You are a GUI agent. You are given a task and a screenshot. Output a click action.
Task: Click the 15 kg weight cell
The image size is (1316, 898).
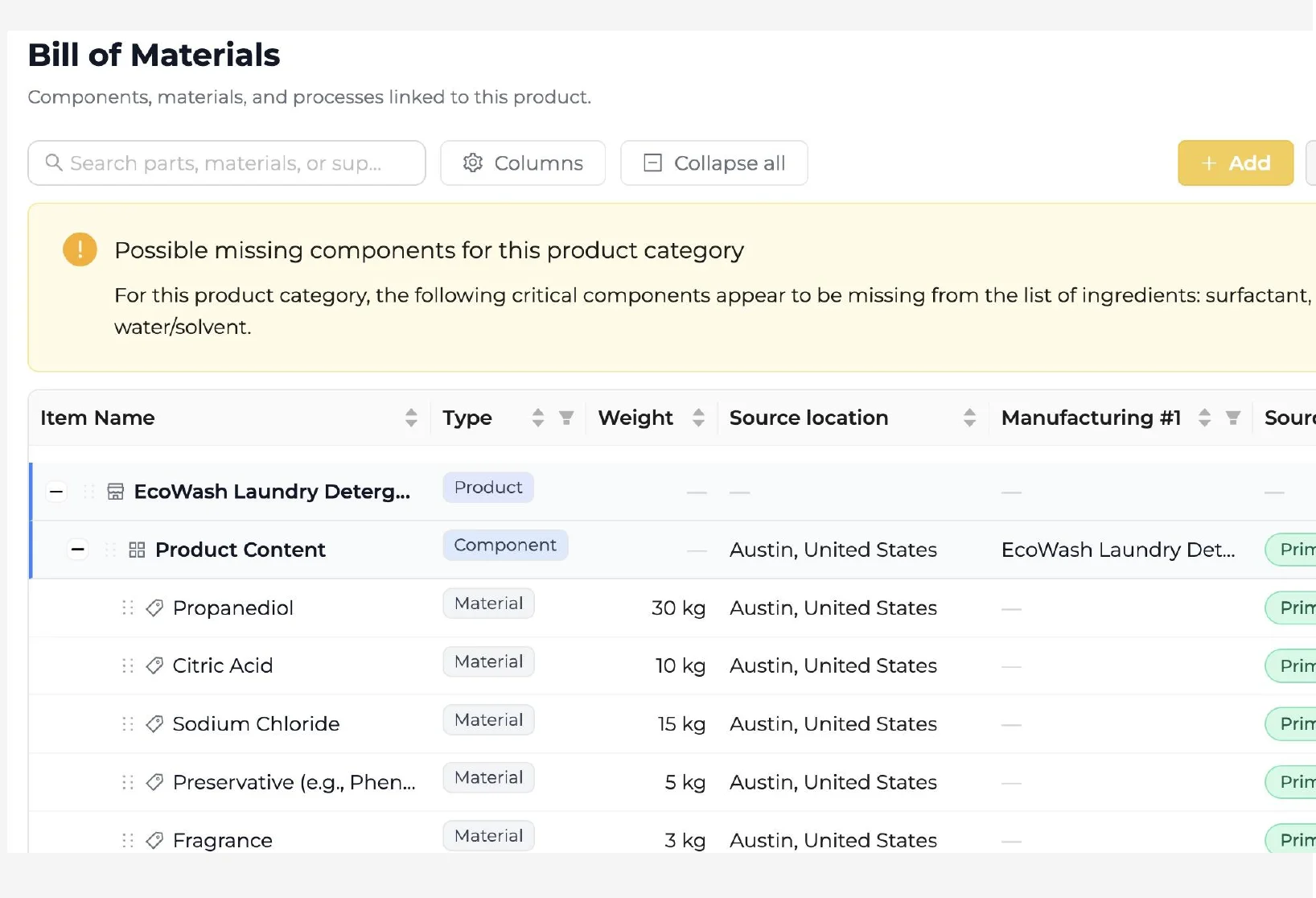681,724
